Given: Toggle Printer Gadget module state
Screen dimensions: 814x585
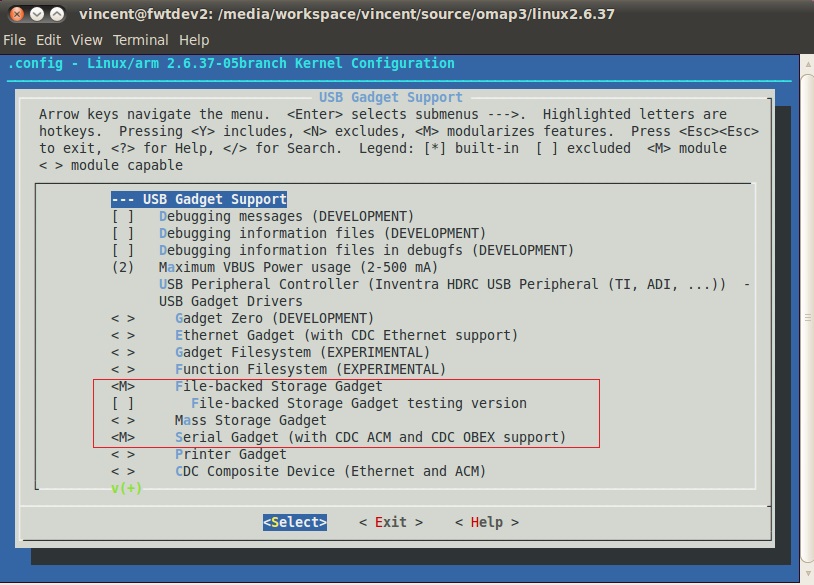Looking at the screenshot, I should [x=123, y=455].
